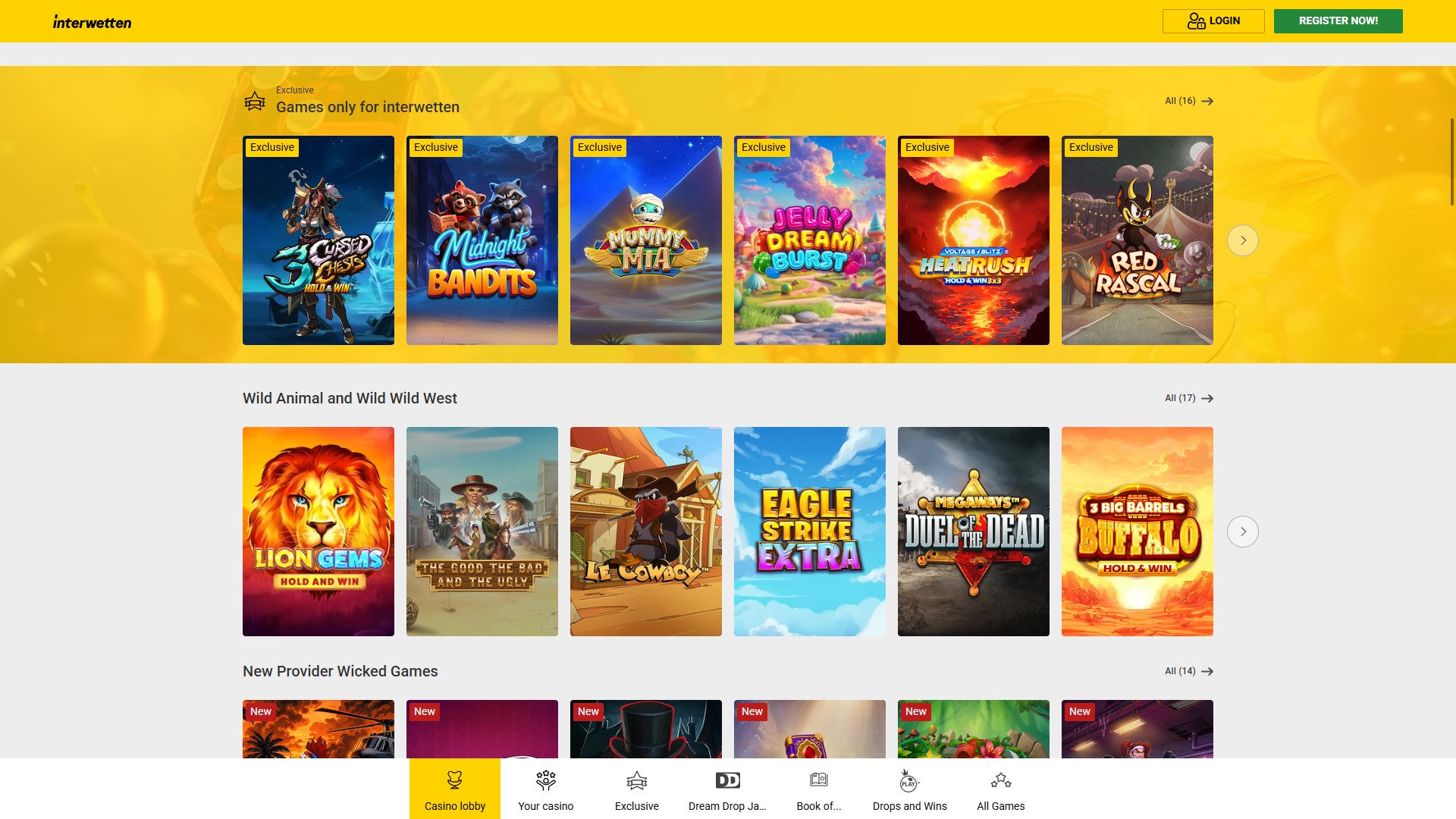Open Midnight Bandits game thumbnail
The width and height of the screenshot is (1456, 819).
[x=482, y=240]
